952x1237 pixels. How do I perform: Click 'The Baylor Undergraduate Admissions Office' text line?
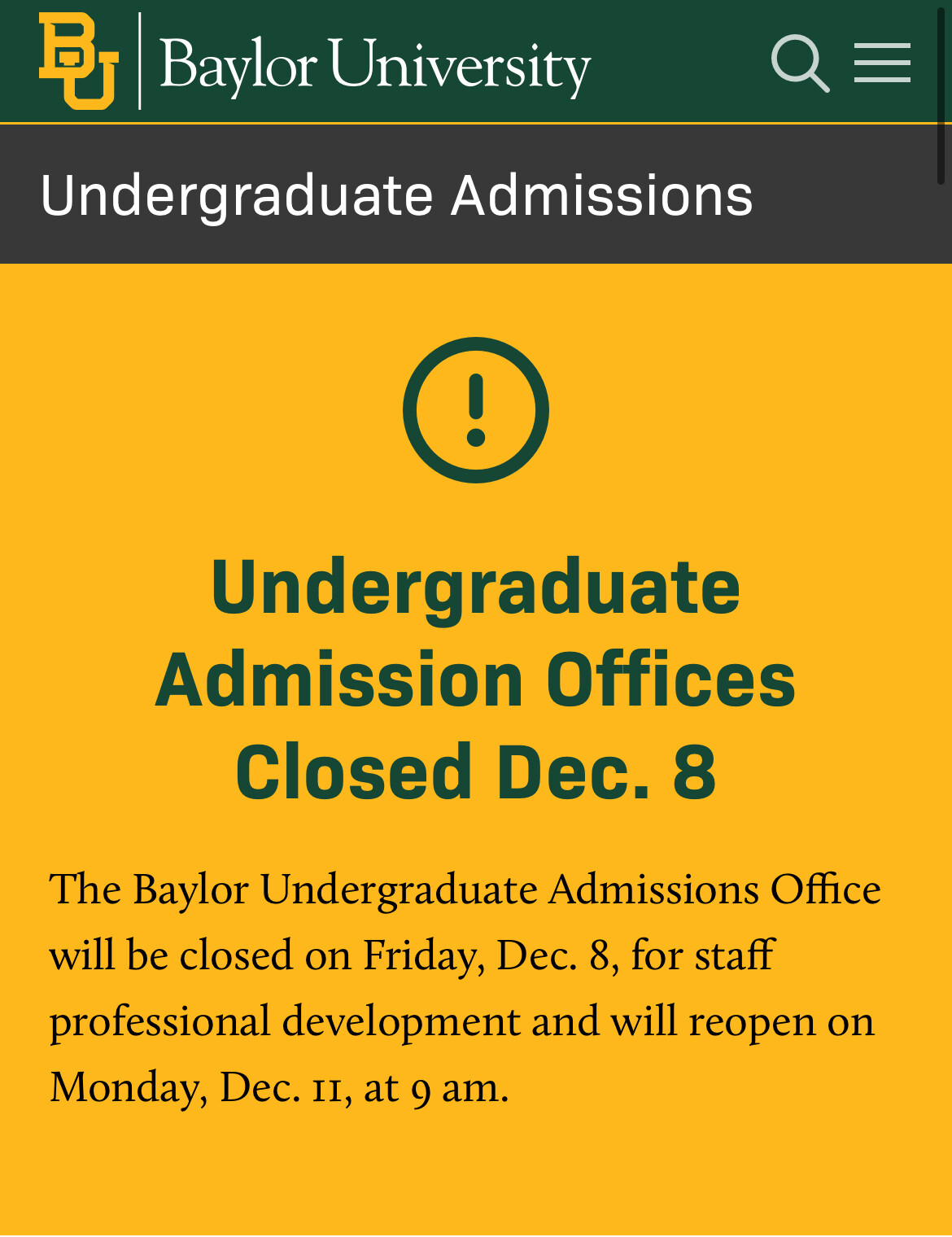click(x=465, y=889)
